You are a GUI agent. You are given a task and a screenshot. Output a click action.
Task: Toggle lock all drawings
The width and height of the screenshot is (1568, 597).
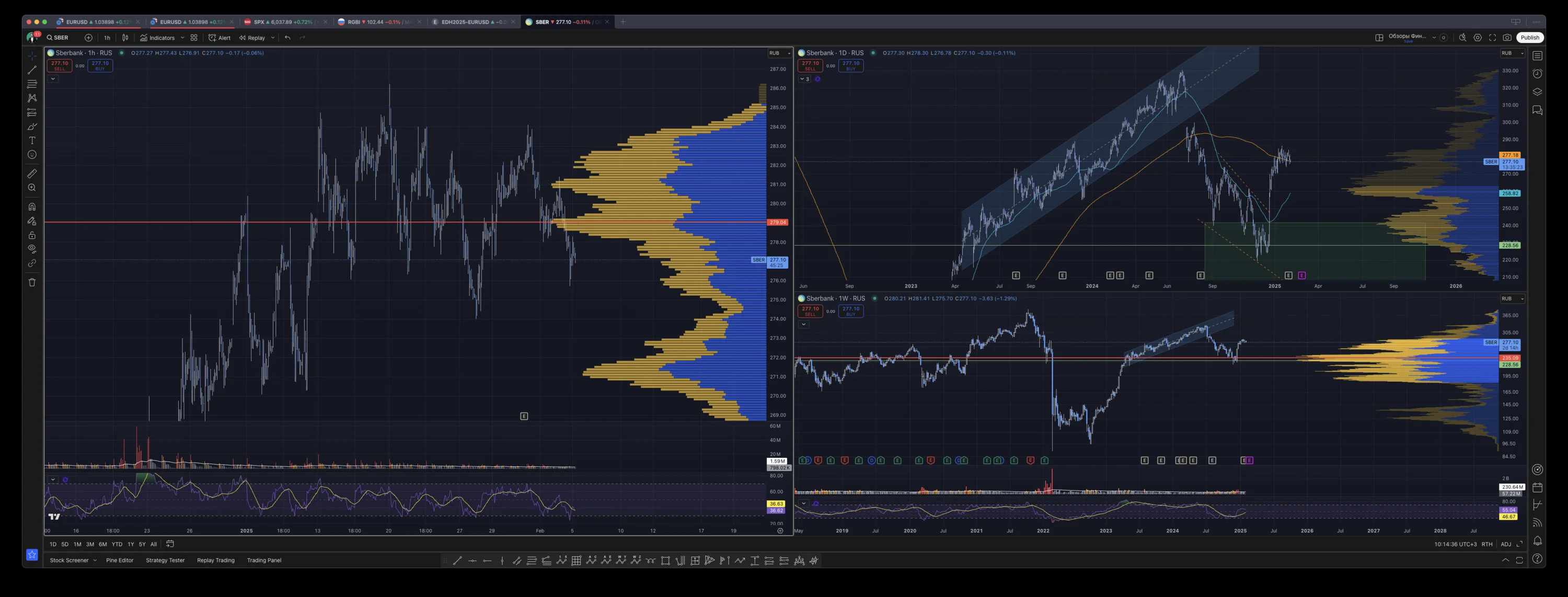32,235
